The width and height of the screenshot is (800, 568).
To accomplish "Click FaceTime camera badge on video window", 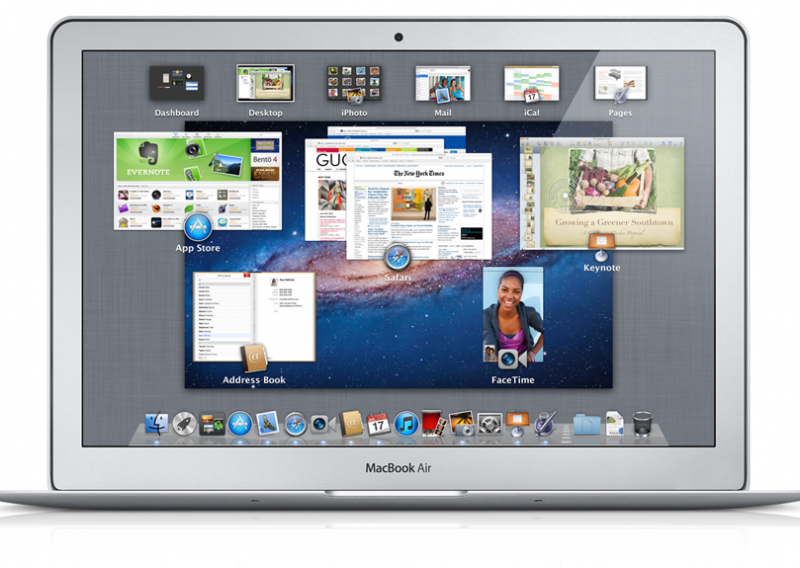I will (513, 359).
